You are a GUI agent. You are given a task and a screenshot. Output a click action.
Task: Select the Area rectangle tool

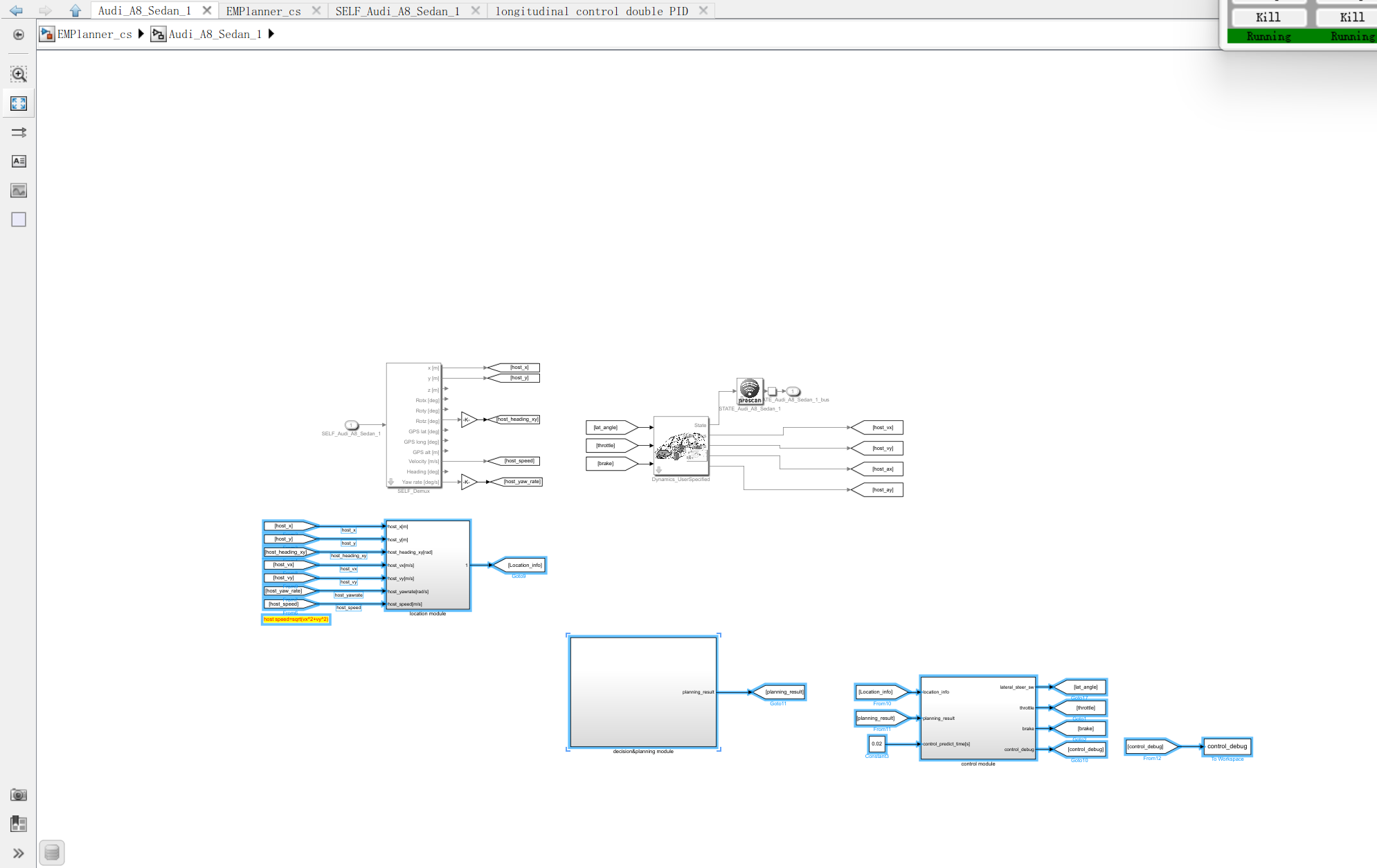coord(19,219)
